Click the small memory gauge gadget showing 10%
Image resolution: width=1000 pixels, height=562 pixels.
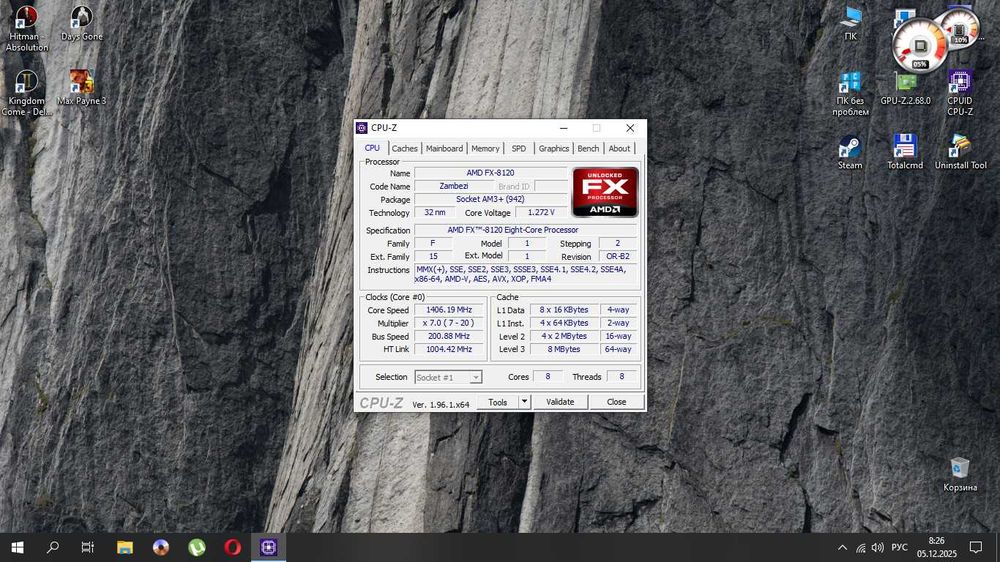coord(960,27)
